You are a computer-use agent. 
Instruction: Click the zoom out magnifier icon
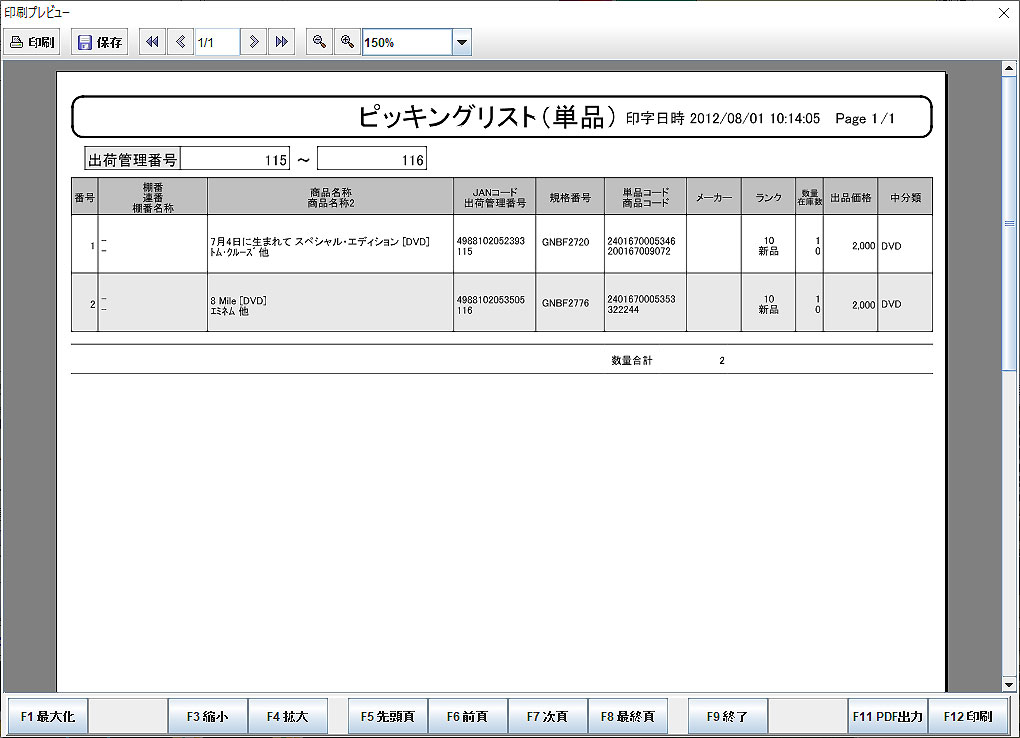click(319, 42)
